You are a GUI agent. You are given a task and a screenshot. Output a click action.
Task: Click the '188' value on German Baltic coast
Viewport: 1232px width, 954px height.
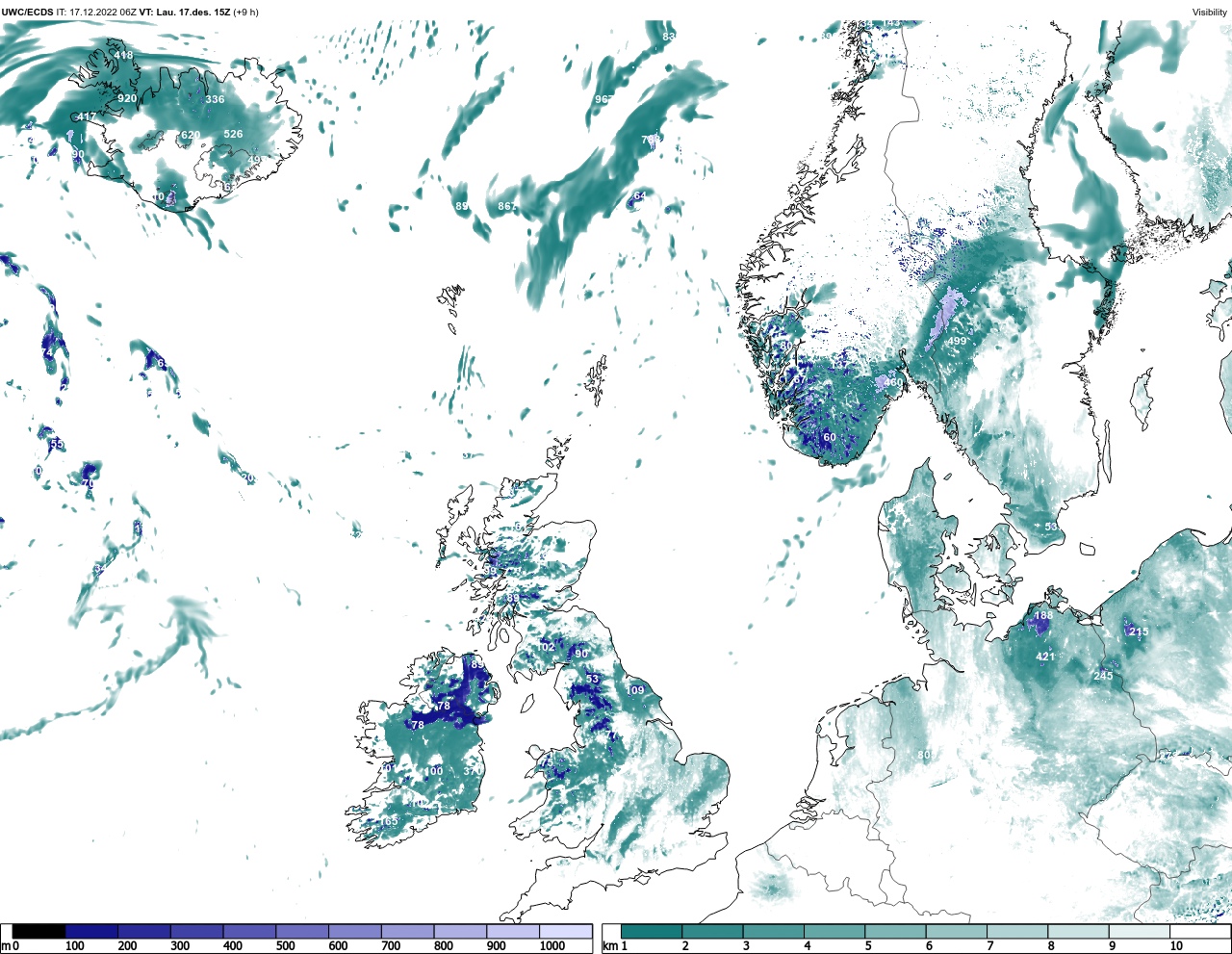(1043, 616)
